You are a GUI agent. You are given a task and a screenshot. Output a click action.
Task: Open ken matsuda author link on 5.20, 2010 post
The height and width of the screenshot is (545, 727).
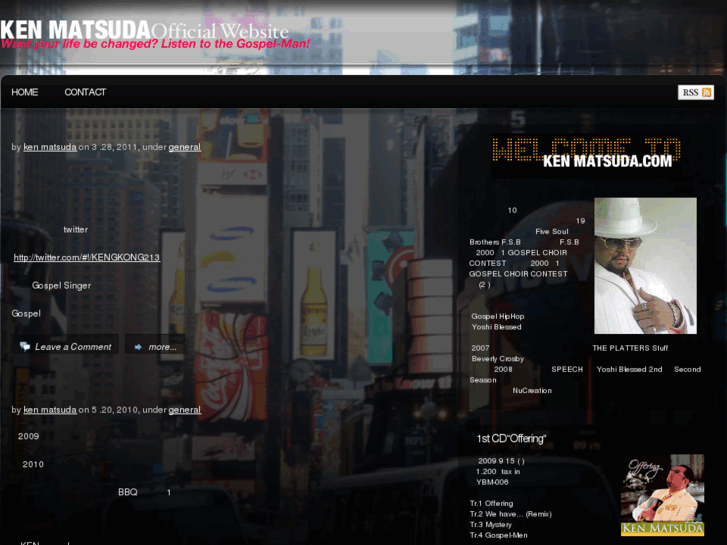click(x=50, y=410)
